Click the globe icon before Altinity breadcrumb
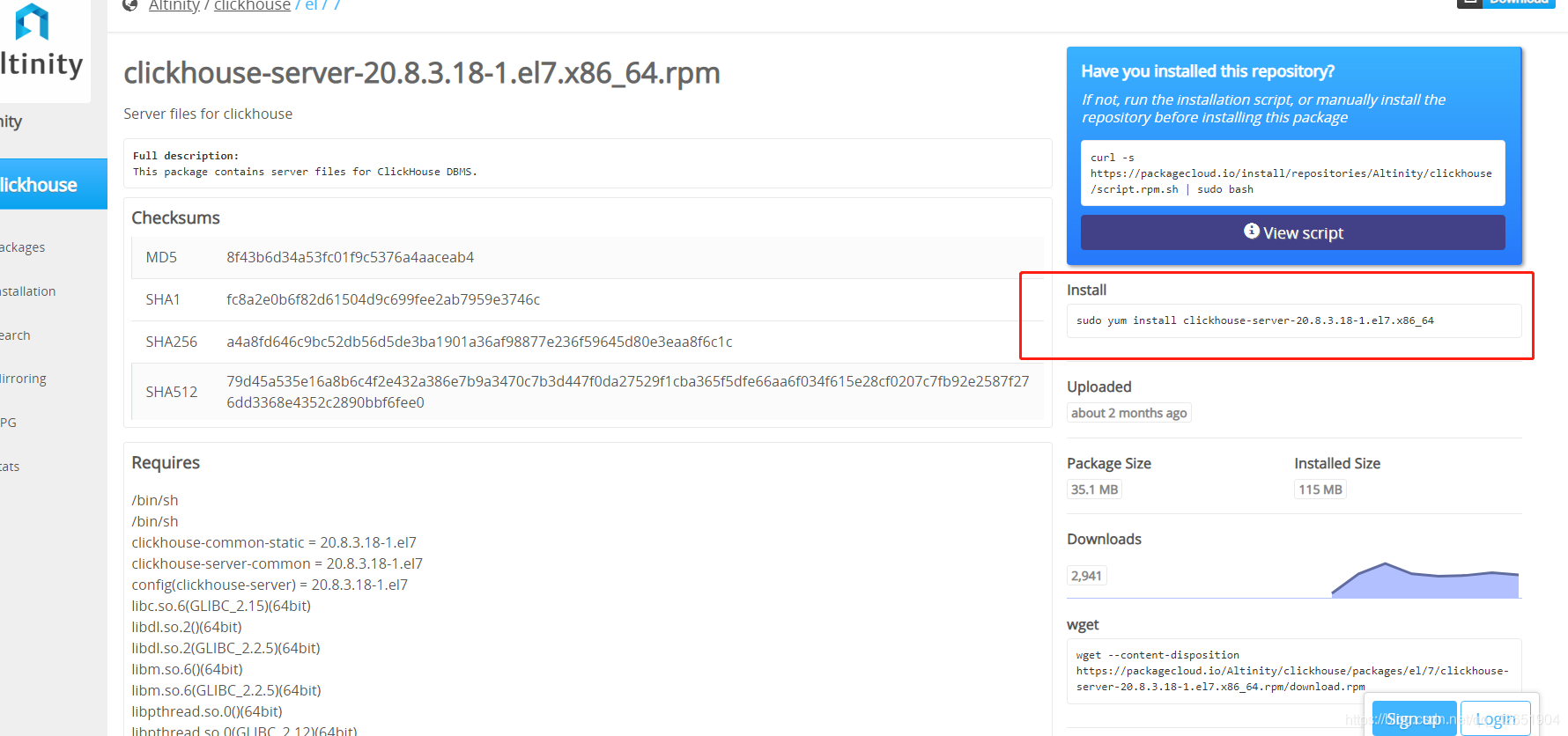 tap(130, 4)
